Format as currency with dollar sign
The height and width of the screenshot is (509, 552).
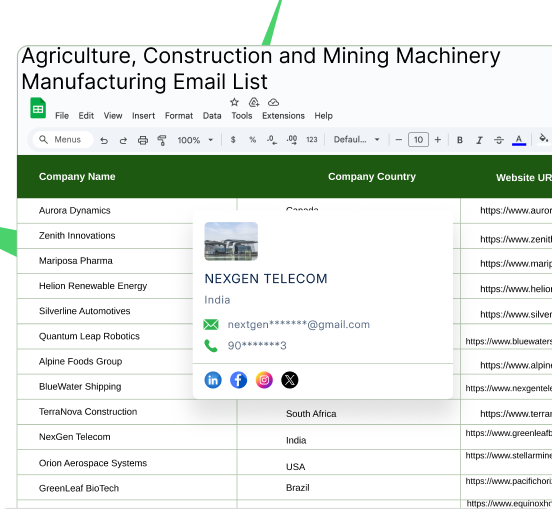233,140
